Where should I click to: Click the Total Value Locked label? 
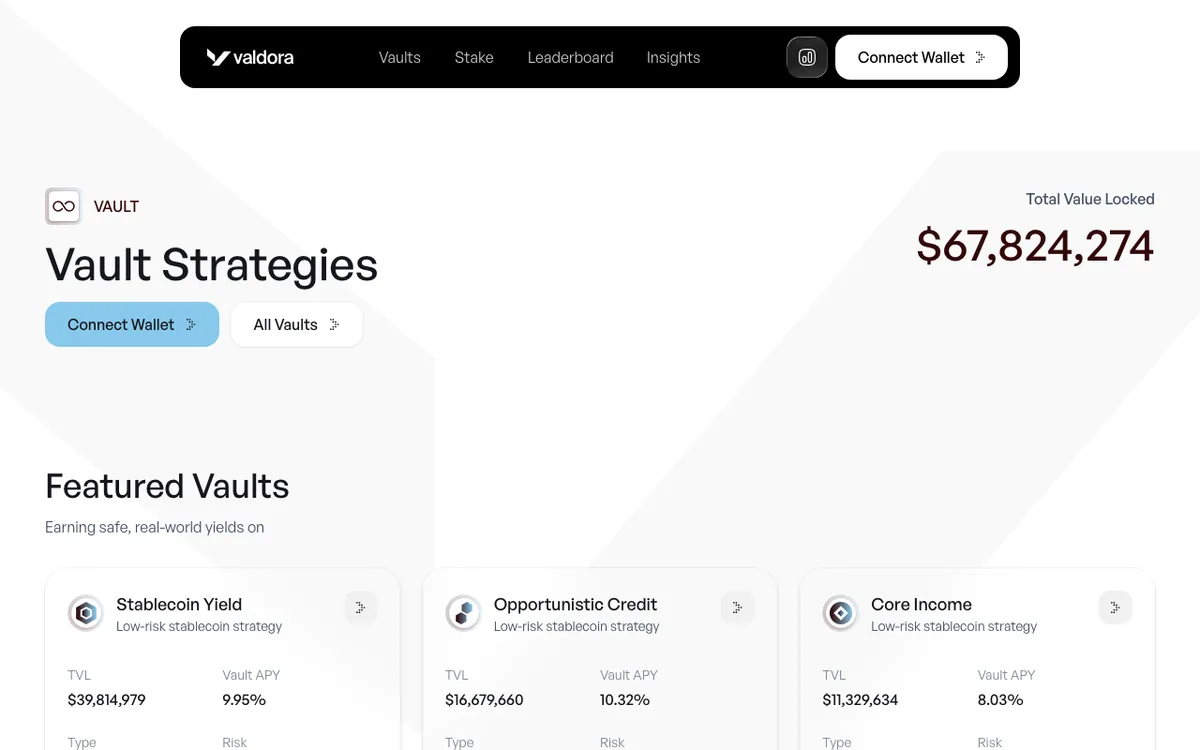1090,199
